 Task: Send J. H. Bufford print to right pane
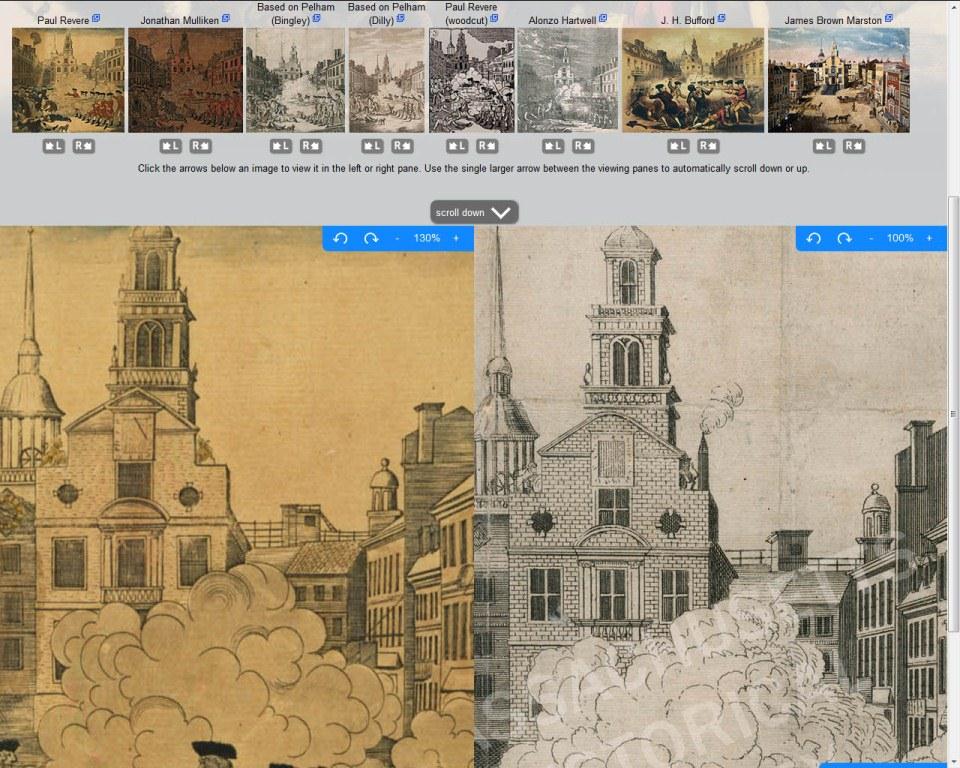[x=707, y=146]
